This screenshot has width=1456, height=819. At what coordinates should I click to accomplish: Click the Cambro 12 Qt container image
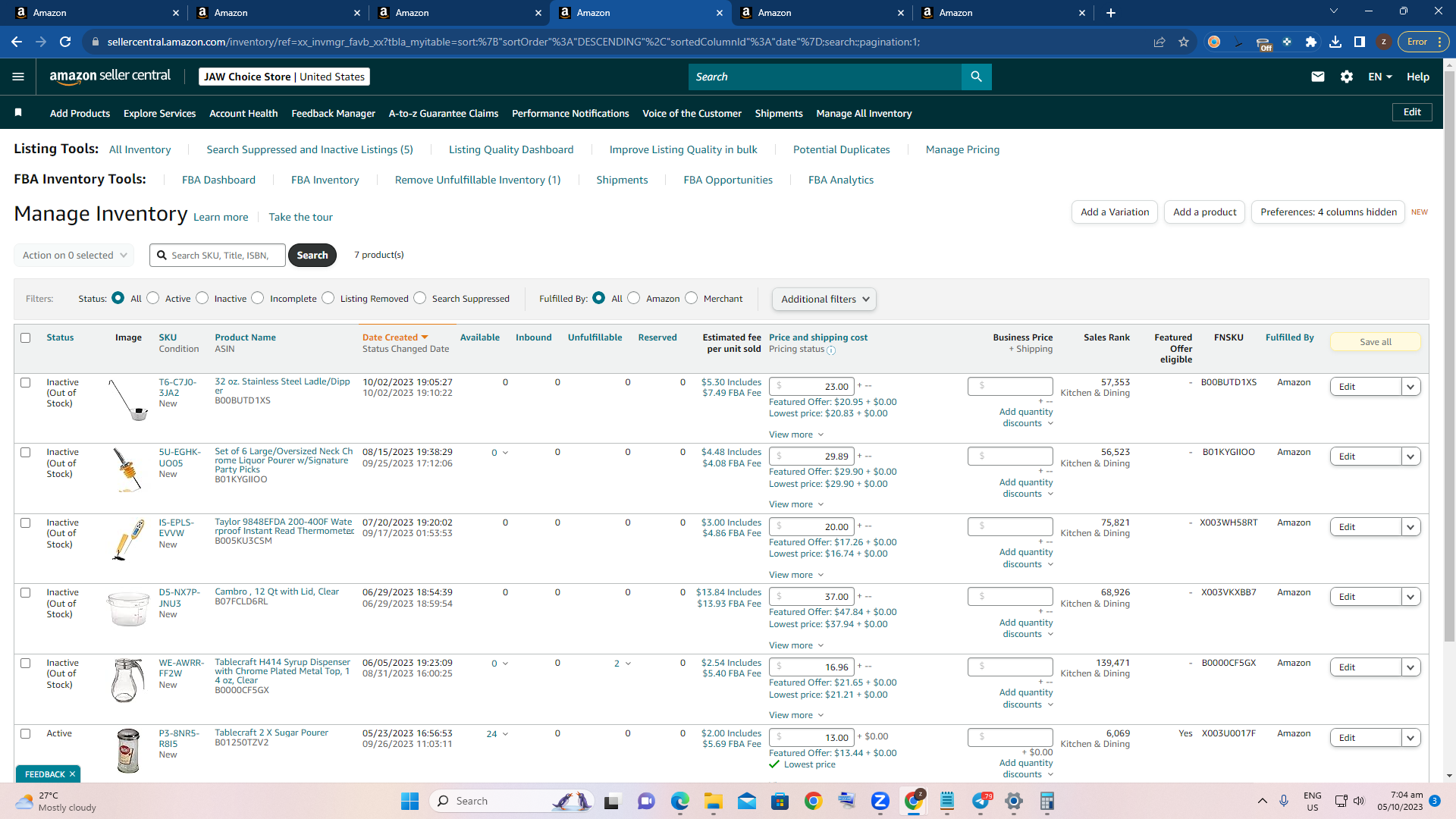[128, 609]
